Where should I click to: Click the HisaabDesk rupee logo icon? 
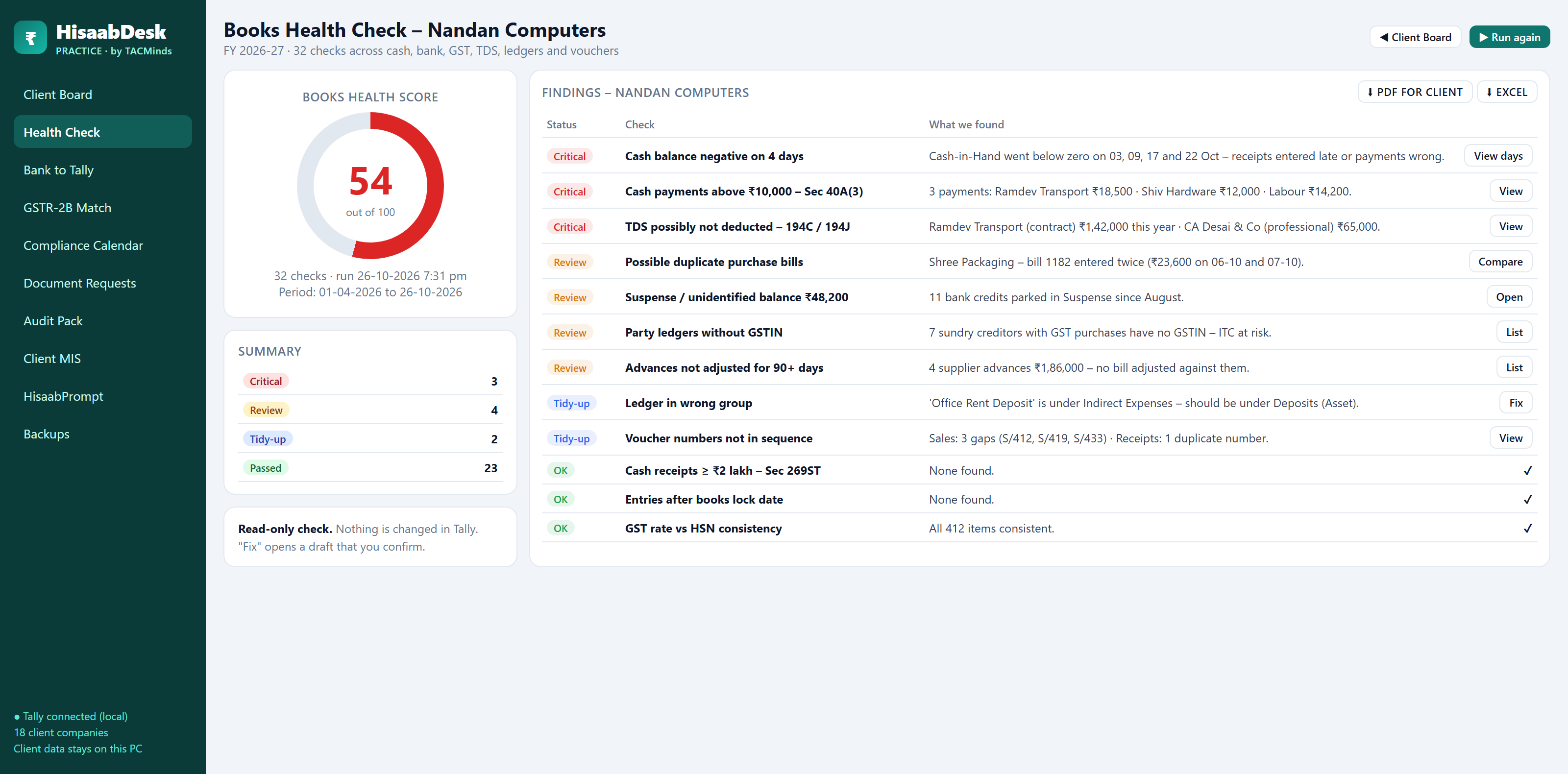point(30,38)
